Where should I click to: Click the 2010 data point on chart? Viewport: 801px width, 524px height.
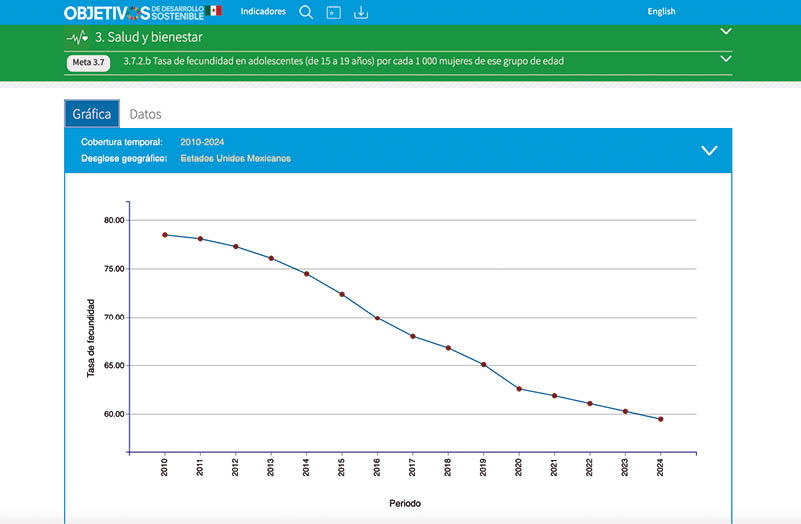click(165, 235)
